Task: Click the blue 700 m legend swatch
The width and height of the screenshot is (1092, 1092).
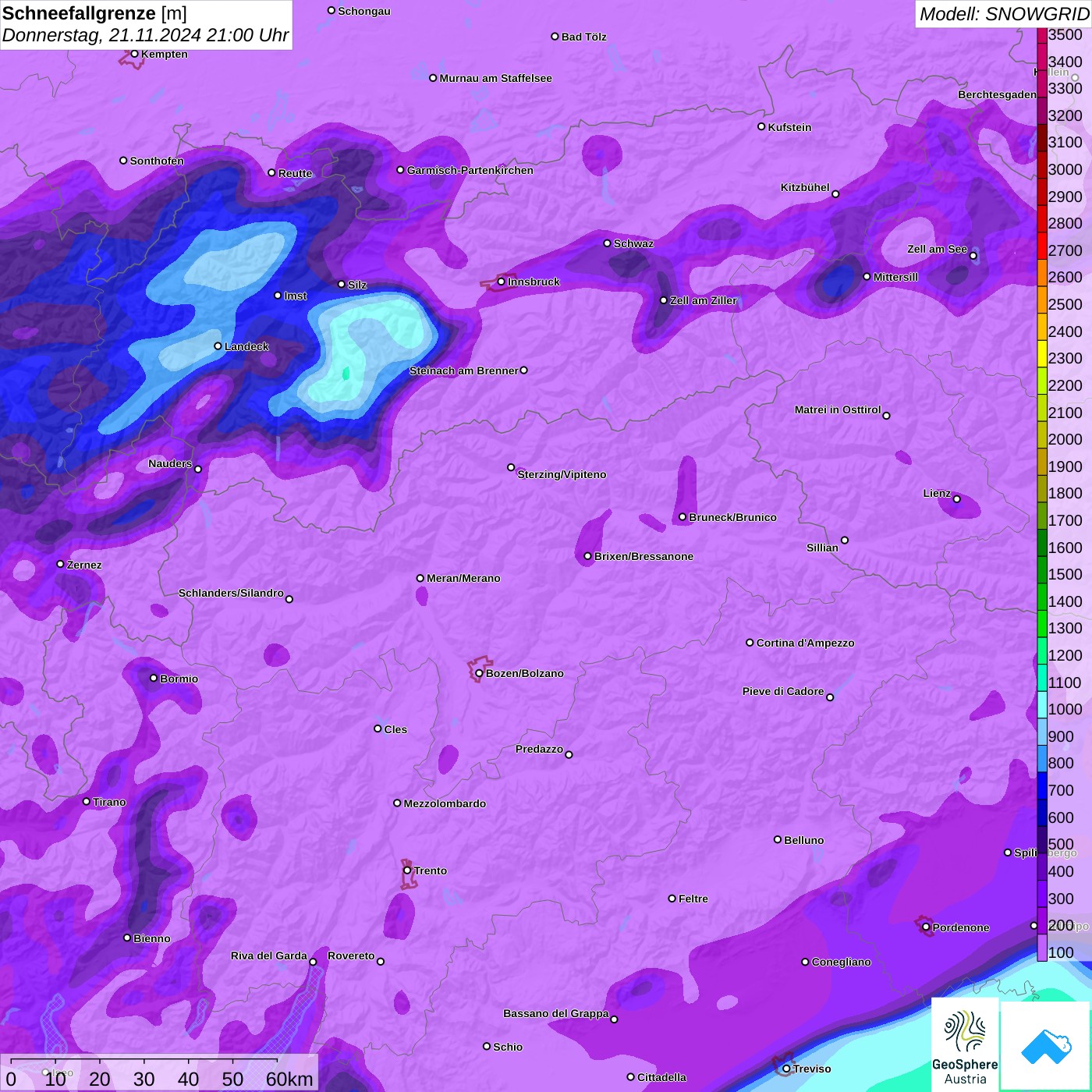Action: coord(1042,785)
